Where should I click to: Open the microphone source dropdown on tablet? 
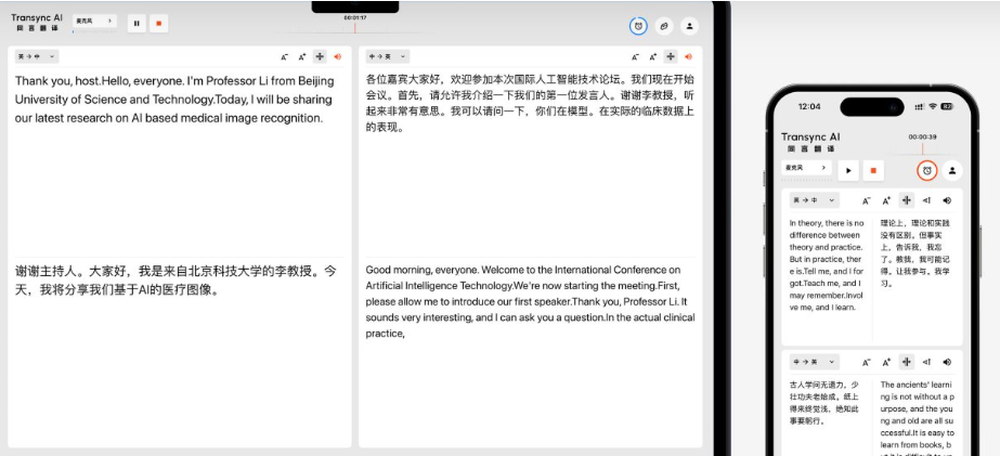[94, 21]
